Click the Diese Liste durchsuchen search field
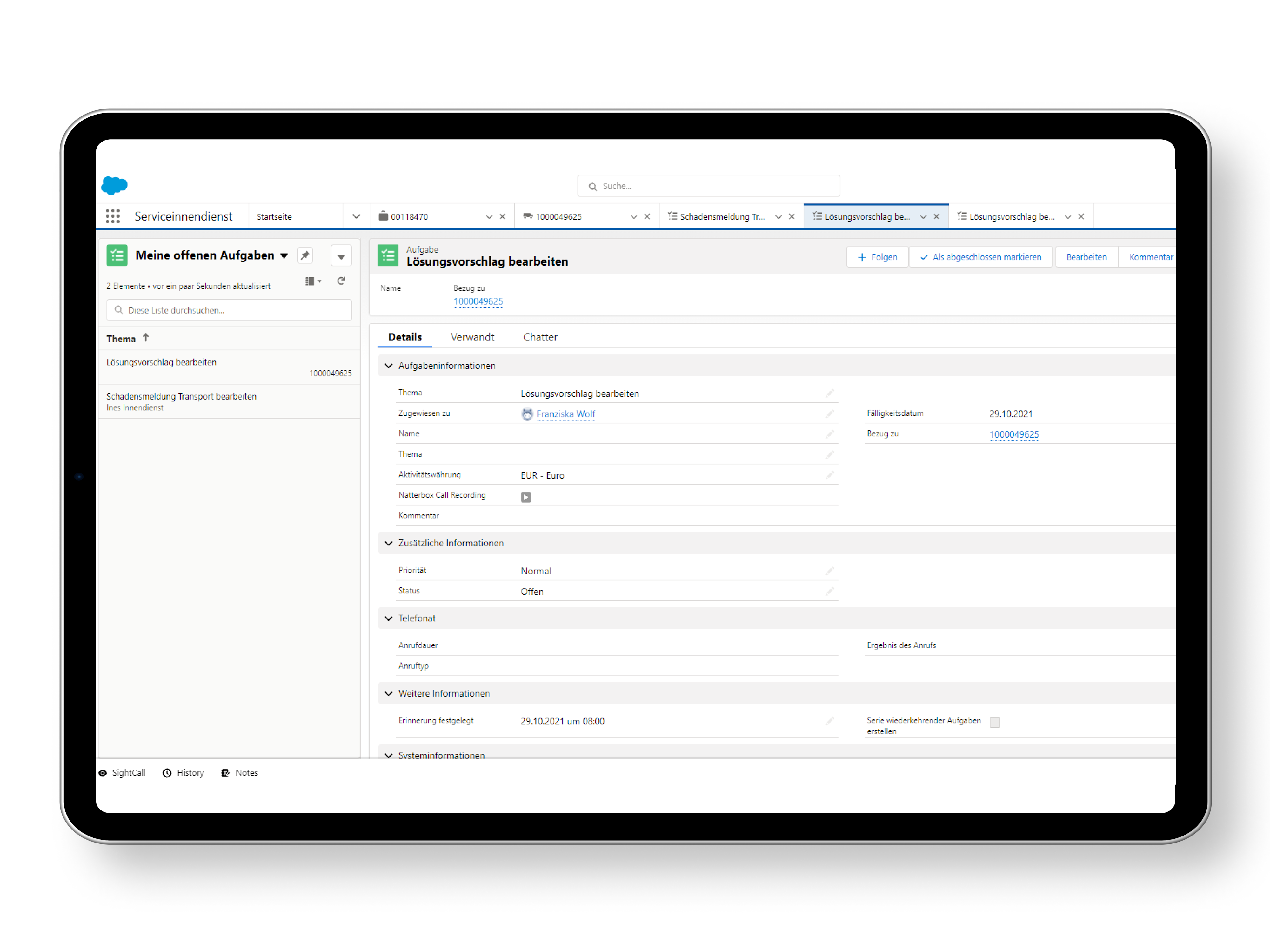Screen dimensions: 1270x952 click(x=230, y=310)
